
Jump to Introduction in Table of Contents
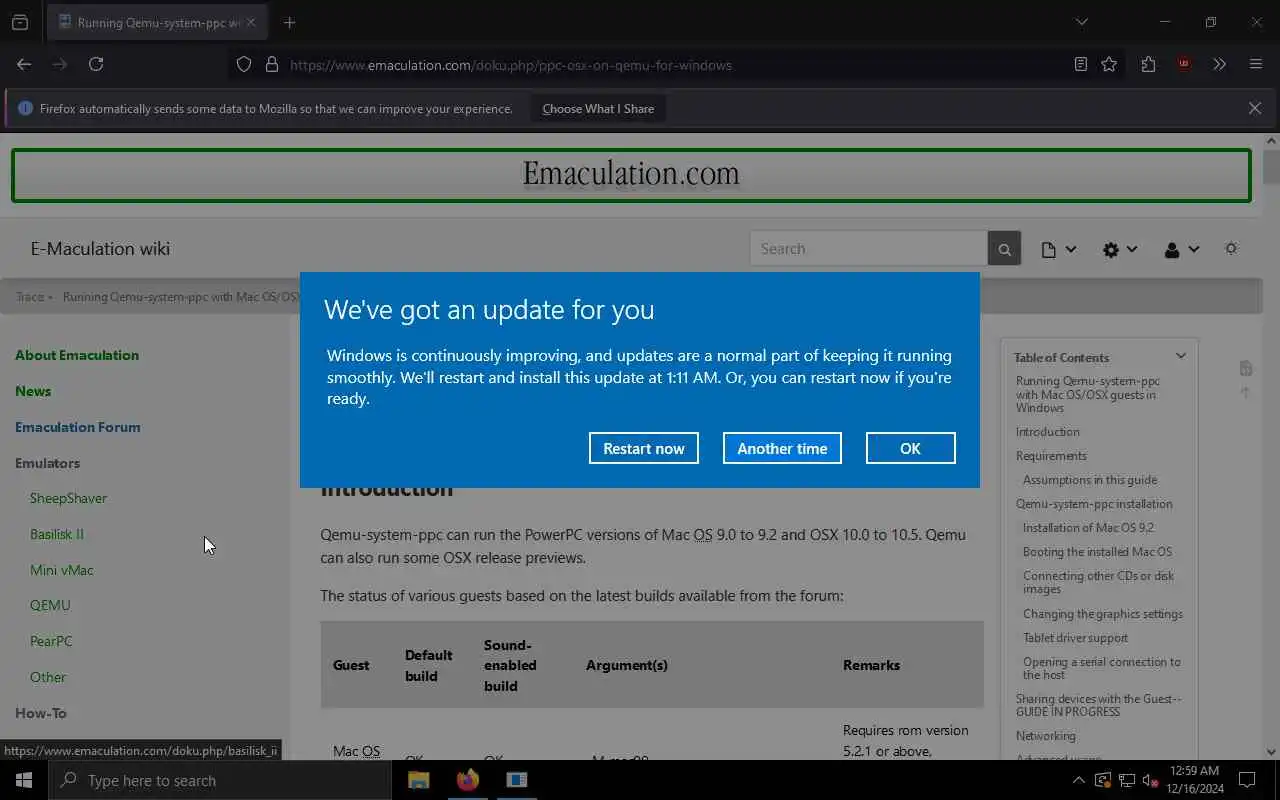(1048, 432)
